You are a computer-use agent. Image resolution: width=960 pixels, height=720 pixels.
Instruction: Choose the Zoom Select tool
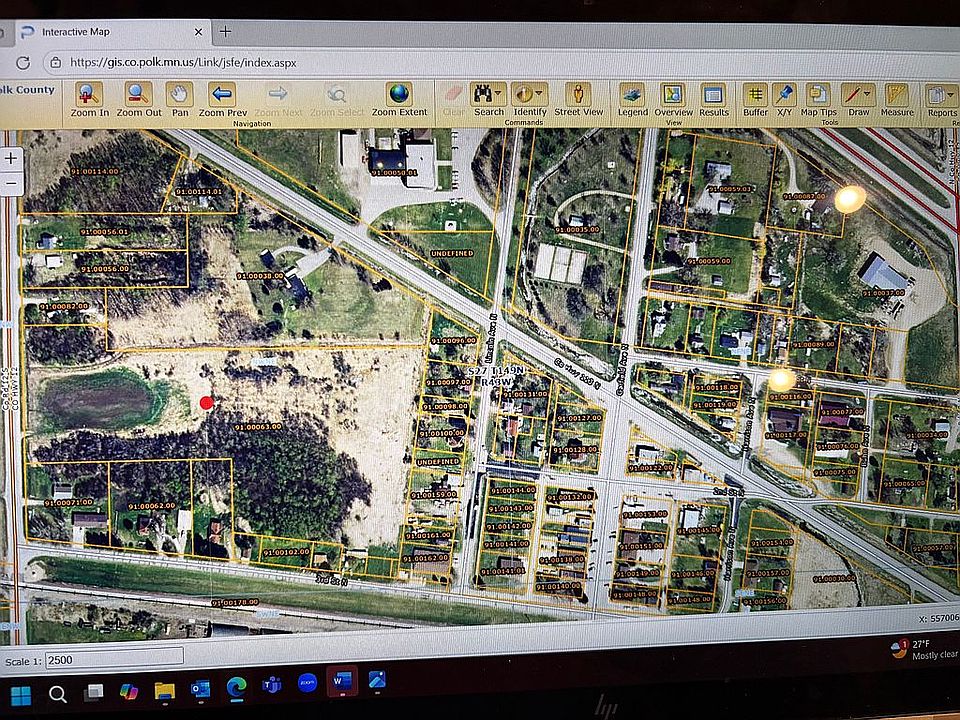point(336,100)
